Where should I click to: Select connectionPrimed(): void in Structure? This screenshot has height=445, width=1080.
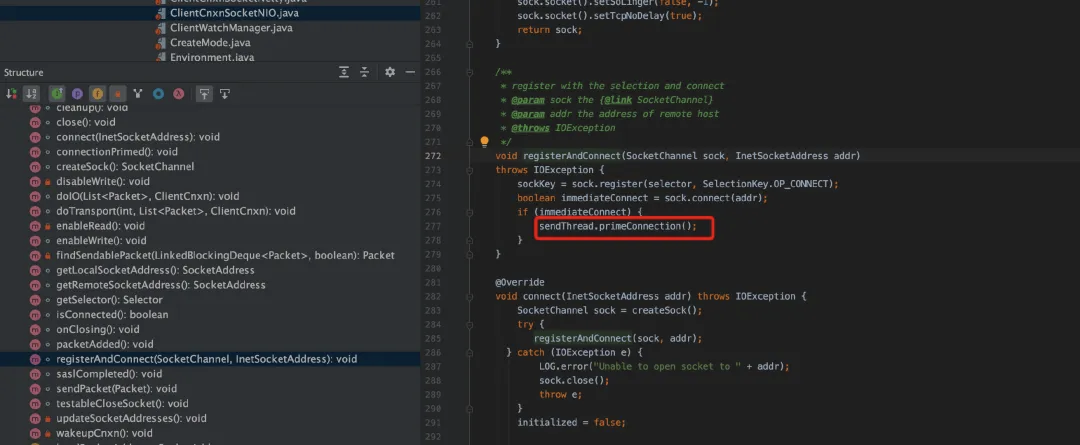(116, 152)
